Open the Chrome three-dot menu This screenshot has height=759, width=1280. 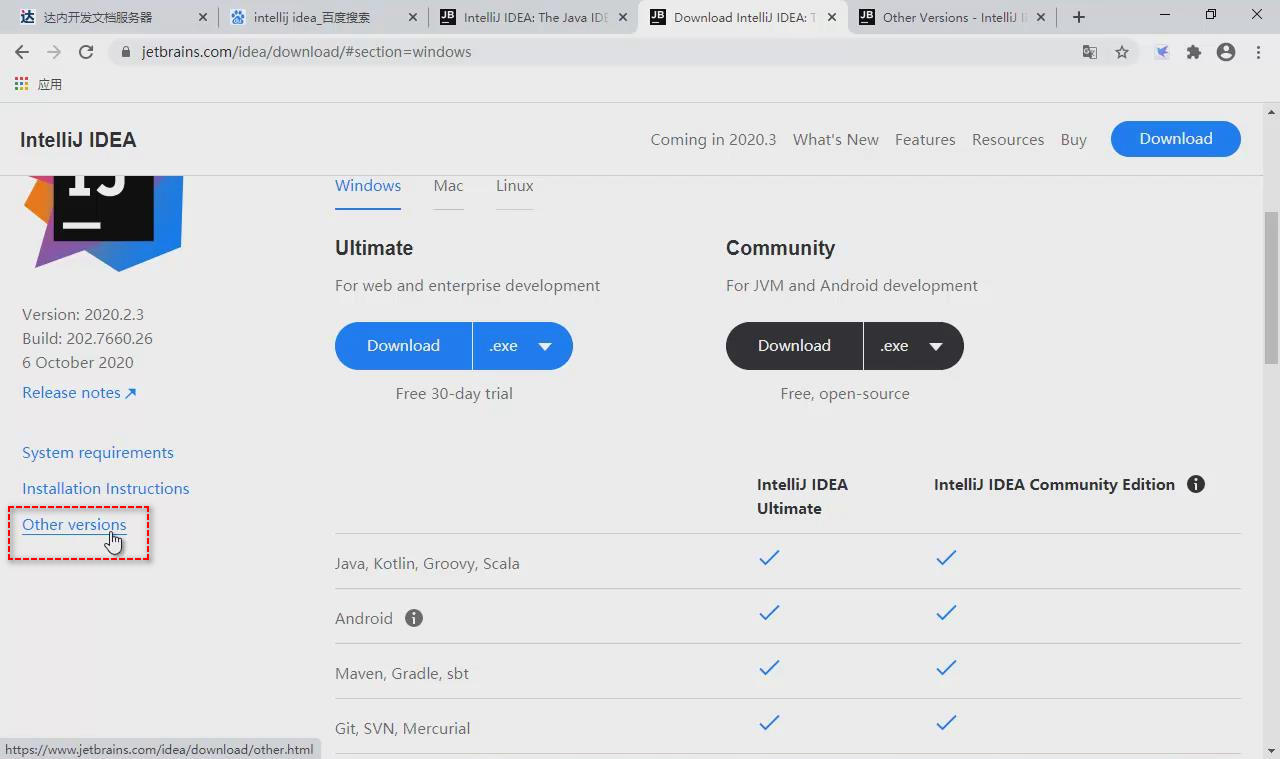pyautogui.click(x=1258, y=52)
